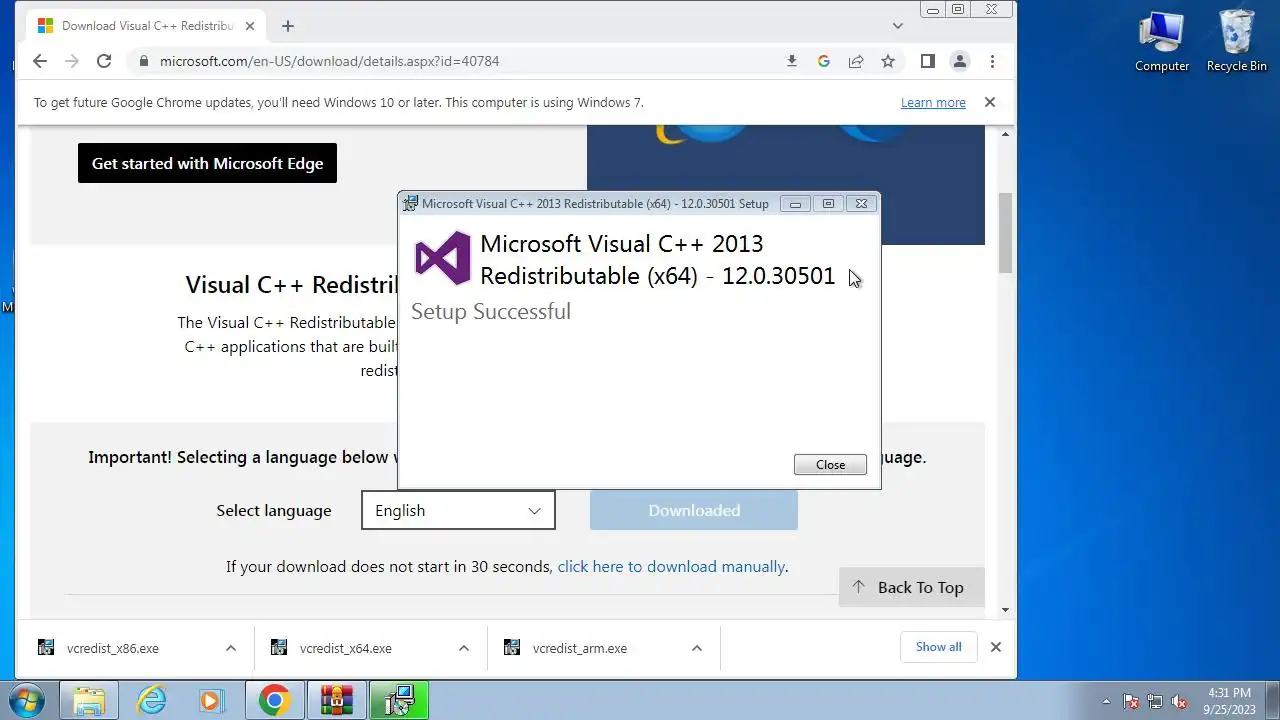
Task: Click the Chrome forward arrow
Action: point(72,61)
